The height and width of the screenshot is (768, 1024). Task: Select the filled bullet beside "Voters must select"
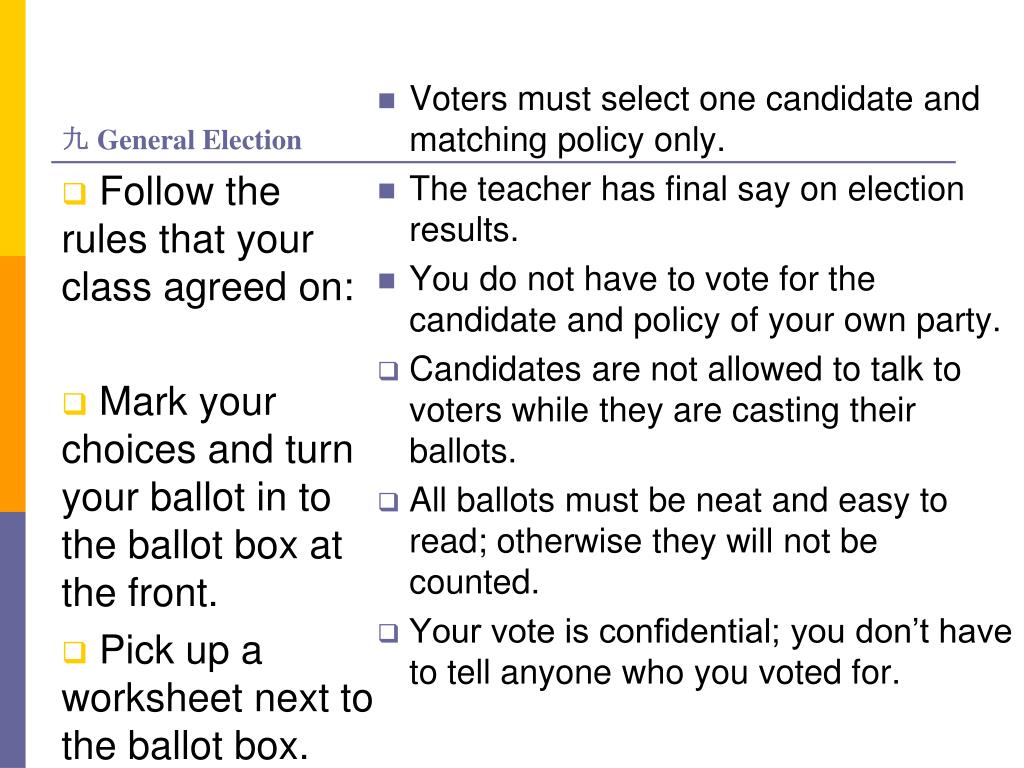tap(388, 101)
